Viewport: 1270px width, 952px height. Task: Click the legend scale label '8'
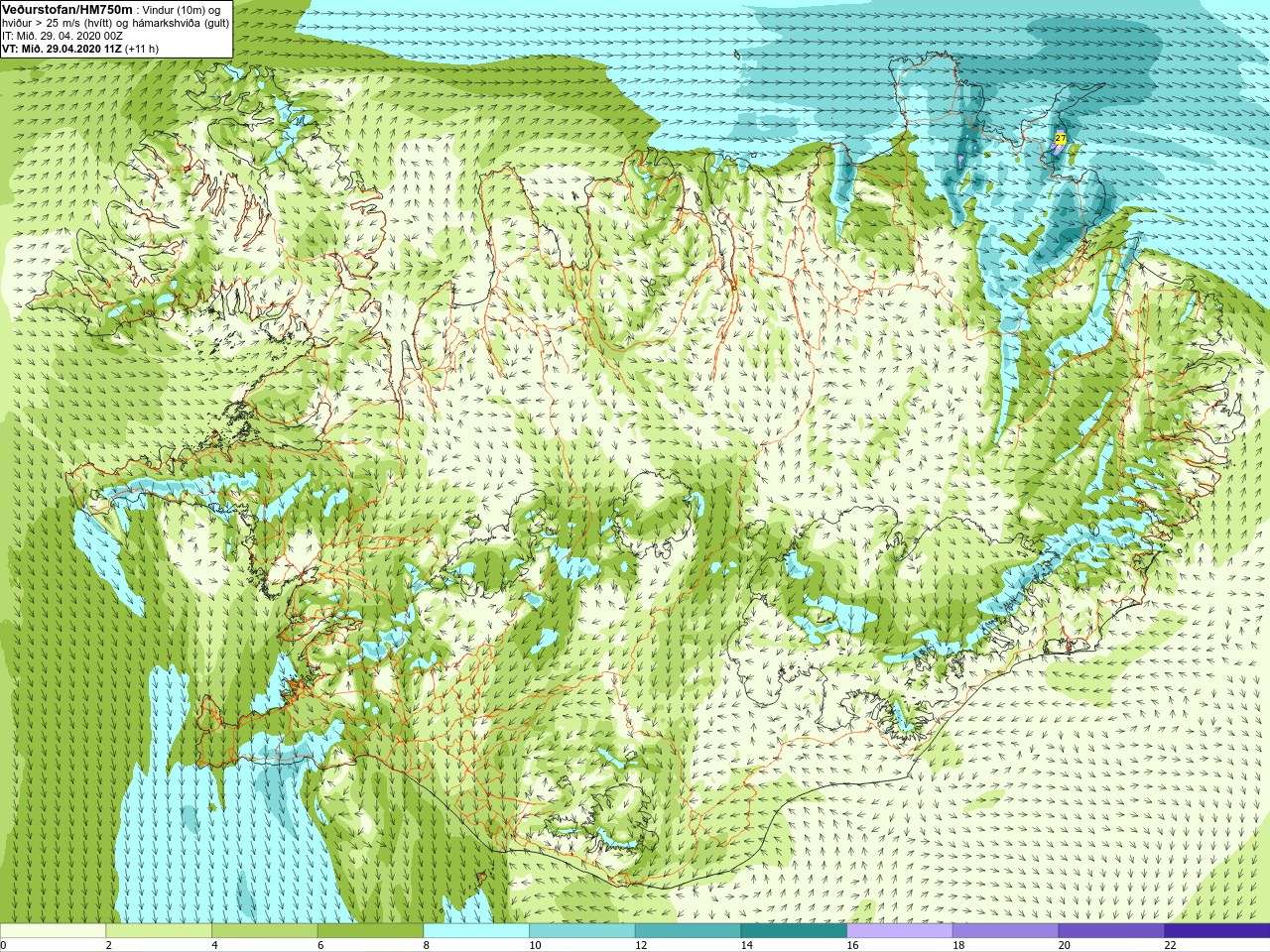(427, 945)
